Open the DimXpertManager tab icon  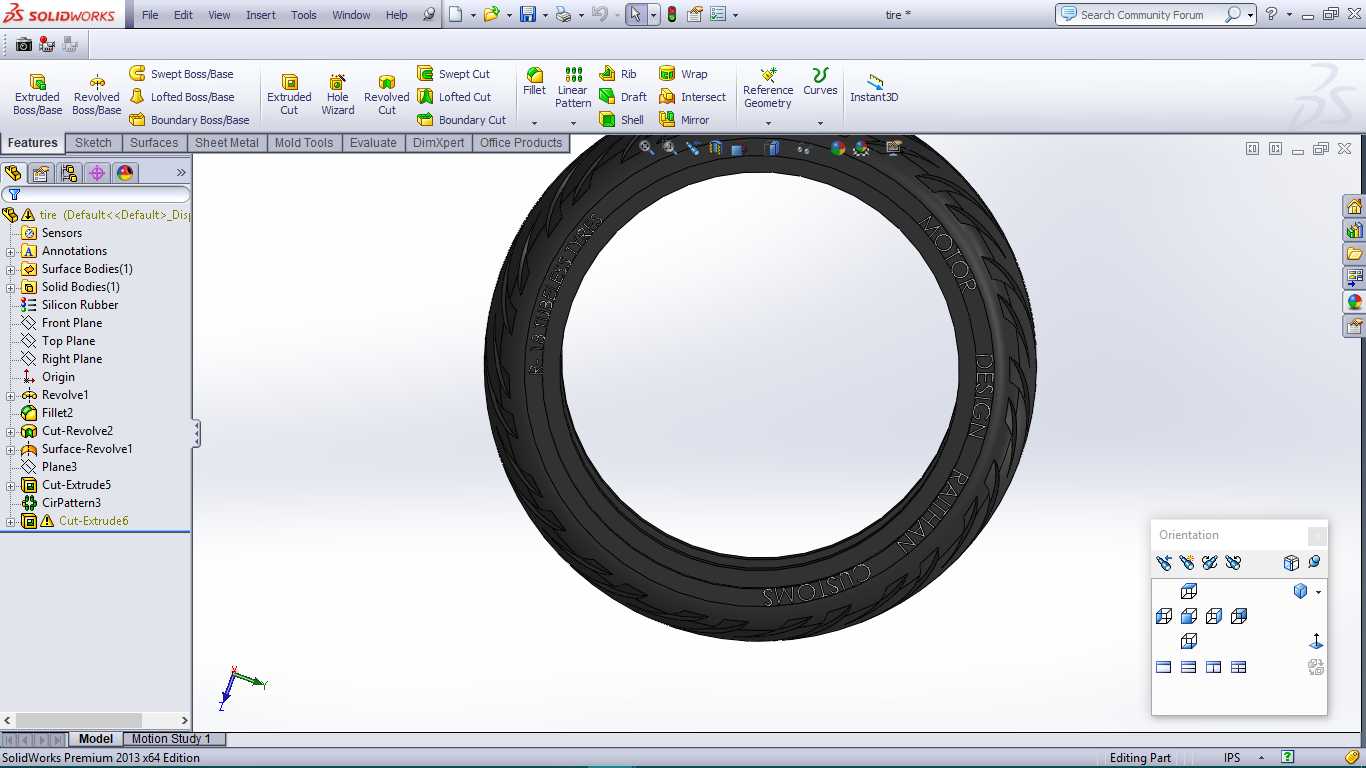point(97,173)
